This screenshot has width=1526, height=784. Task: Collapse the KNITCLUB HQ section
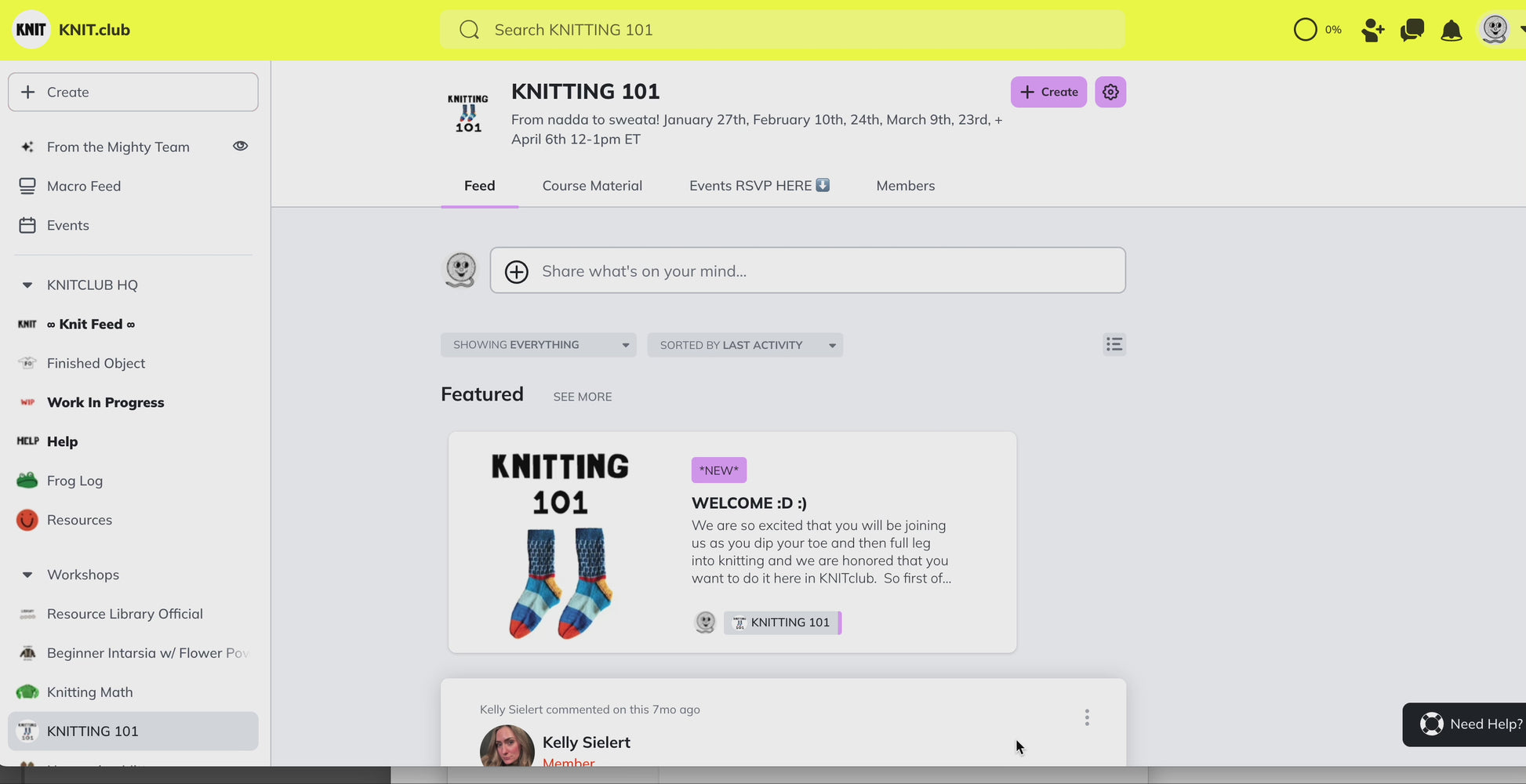[x=27, y=285]
